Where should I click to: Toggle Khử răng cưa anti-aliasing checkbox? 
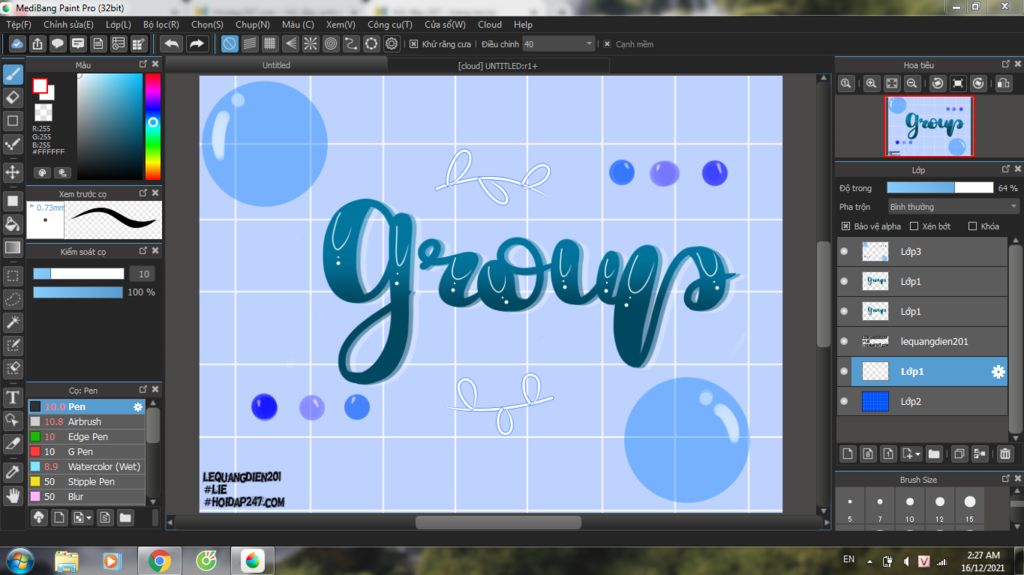(x=413, y=44)
